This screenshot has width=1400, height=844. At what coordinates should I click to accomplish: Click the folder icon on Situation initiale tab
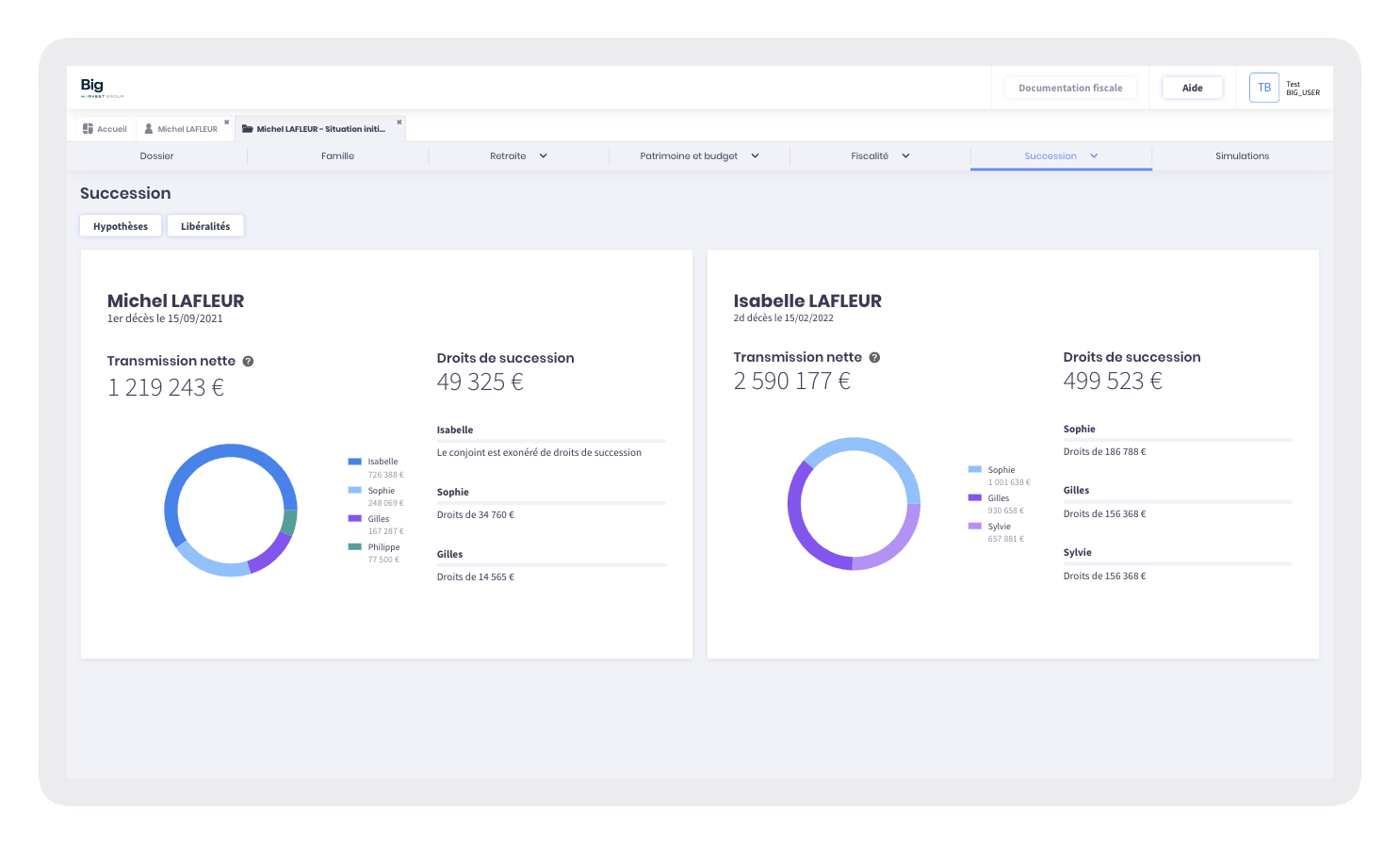point(248,129)
